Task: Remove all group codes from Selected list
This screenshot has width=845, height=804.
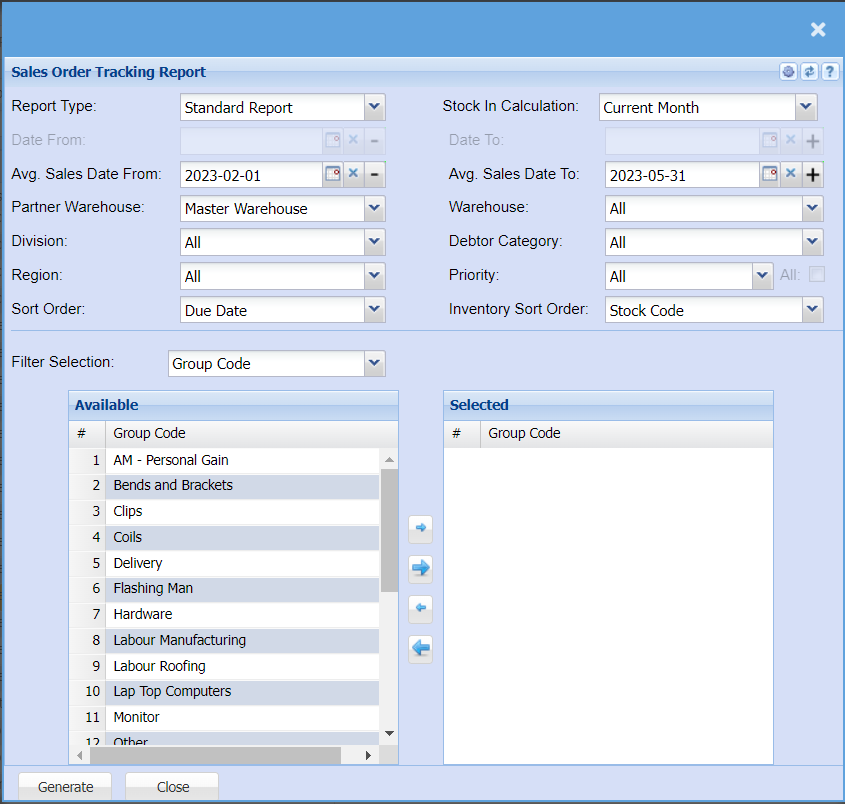Action: [x=421, y=649]
